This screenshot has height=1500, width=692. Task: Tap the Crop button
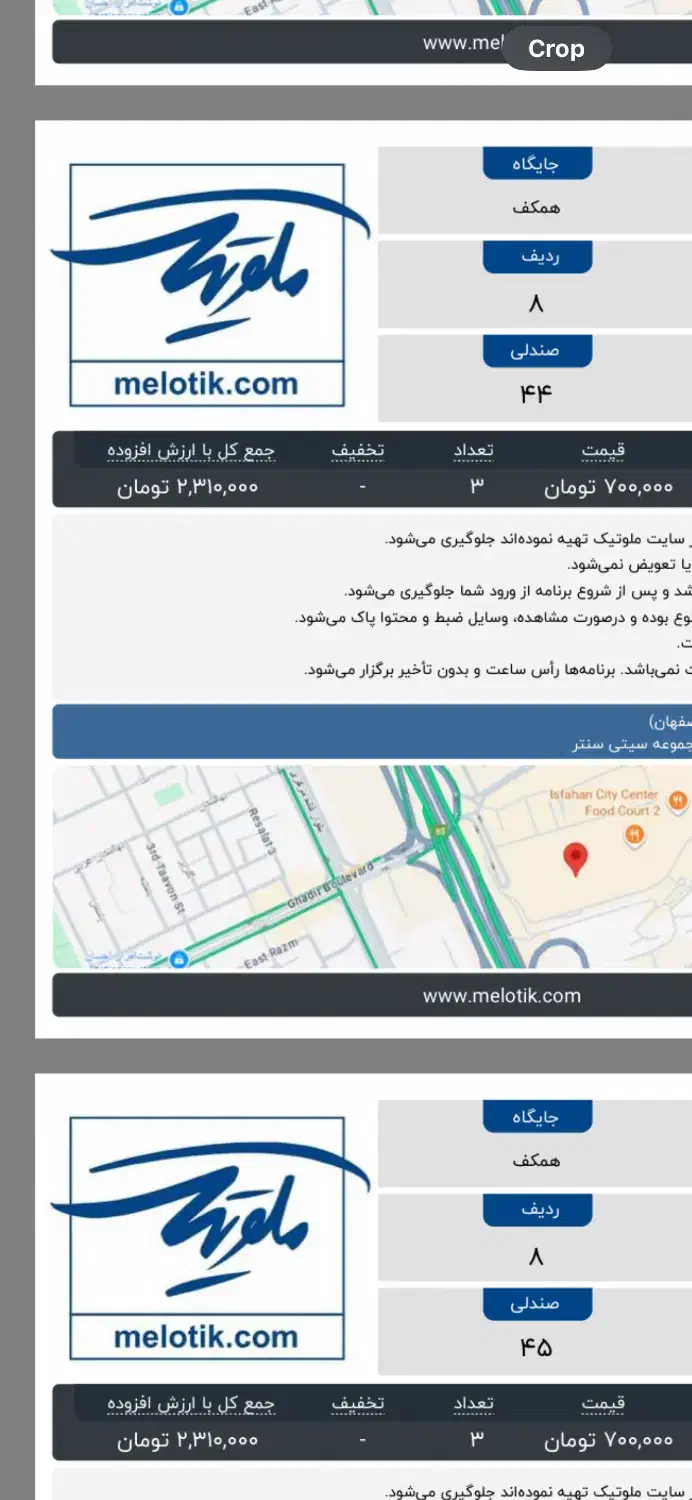[x=556, y=49]
